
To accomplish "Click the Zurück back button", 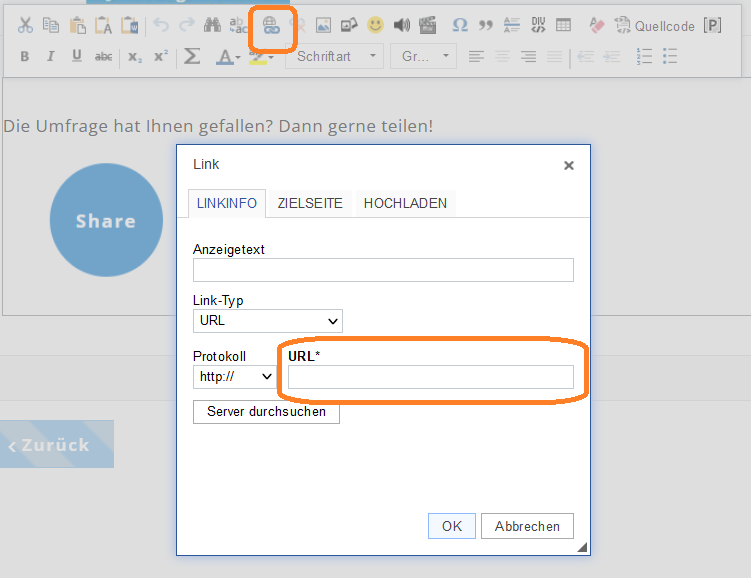I will coord(57,444).
